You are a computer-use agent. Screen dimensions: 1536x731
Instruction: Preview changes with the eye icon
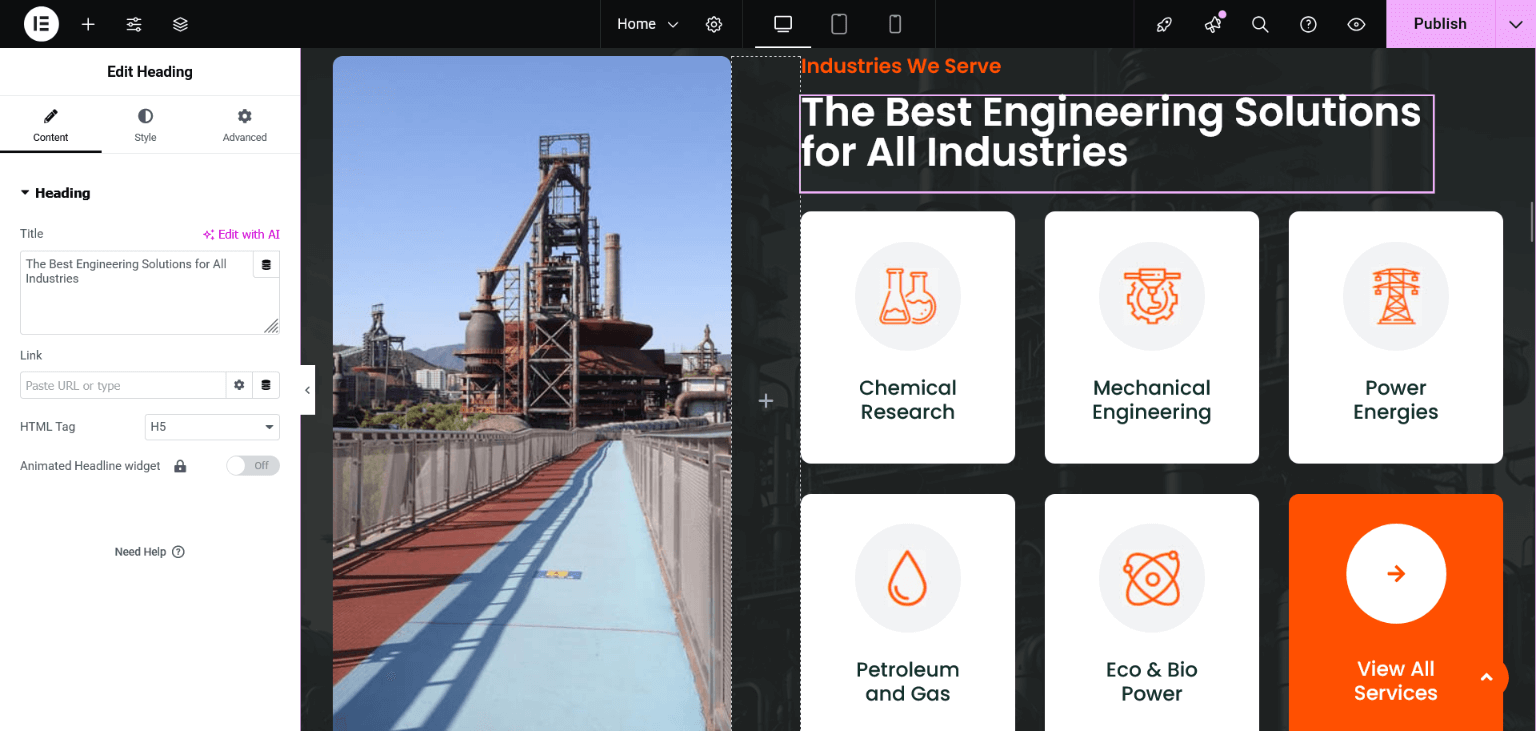[x=1356, y=24]
